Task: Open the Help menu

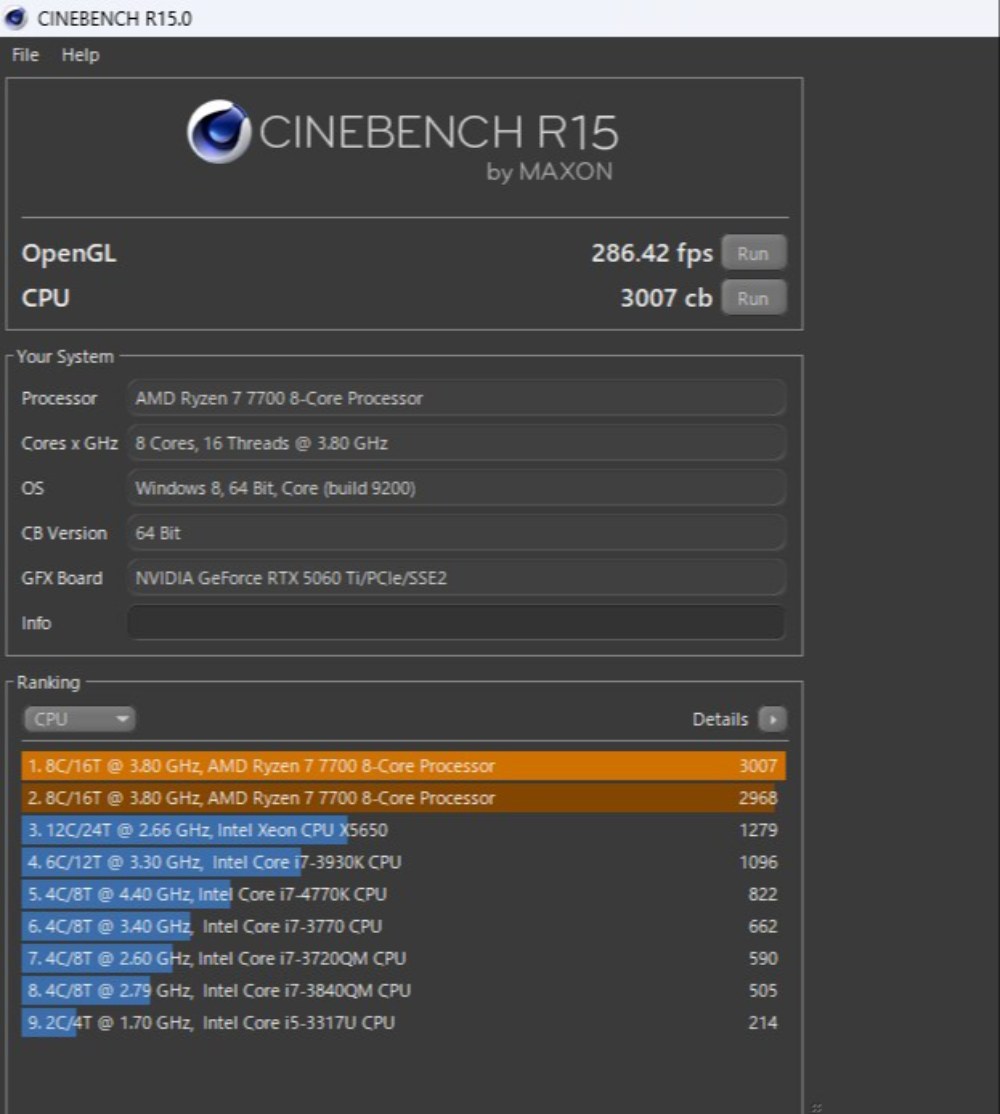Action: [x=80, y=55]
